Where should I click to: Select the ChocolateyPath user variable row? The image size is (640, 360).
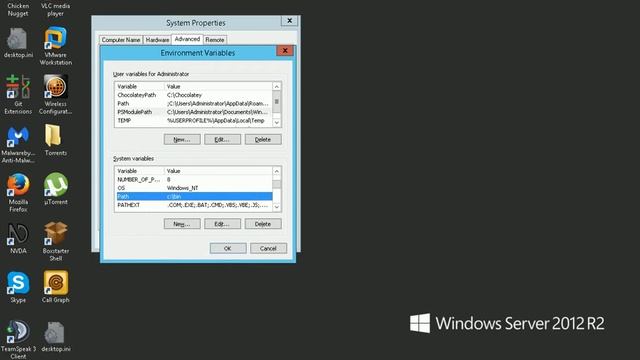click(194, 95)
